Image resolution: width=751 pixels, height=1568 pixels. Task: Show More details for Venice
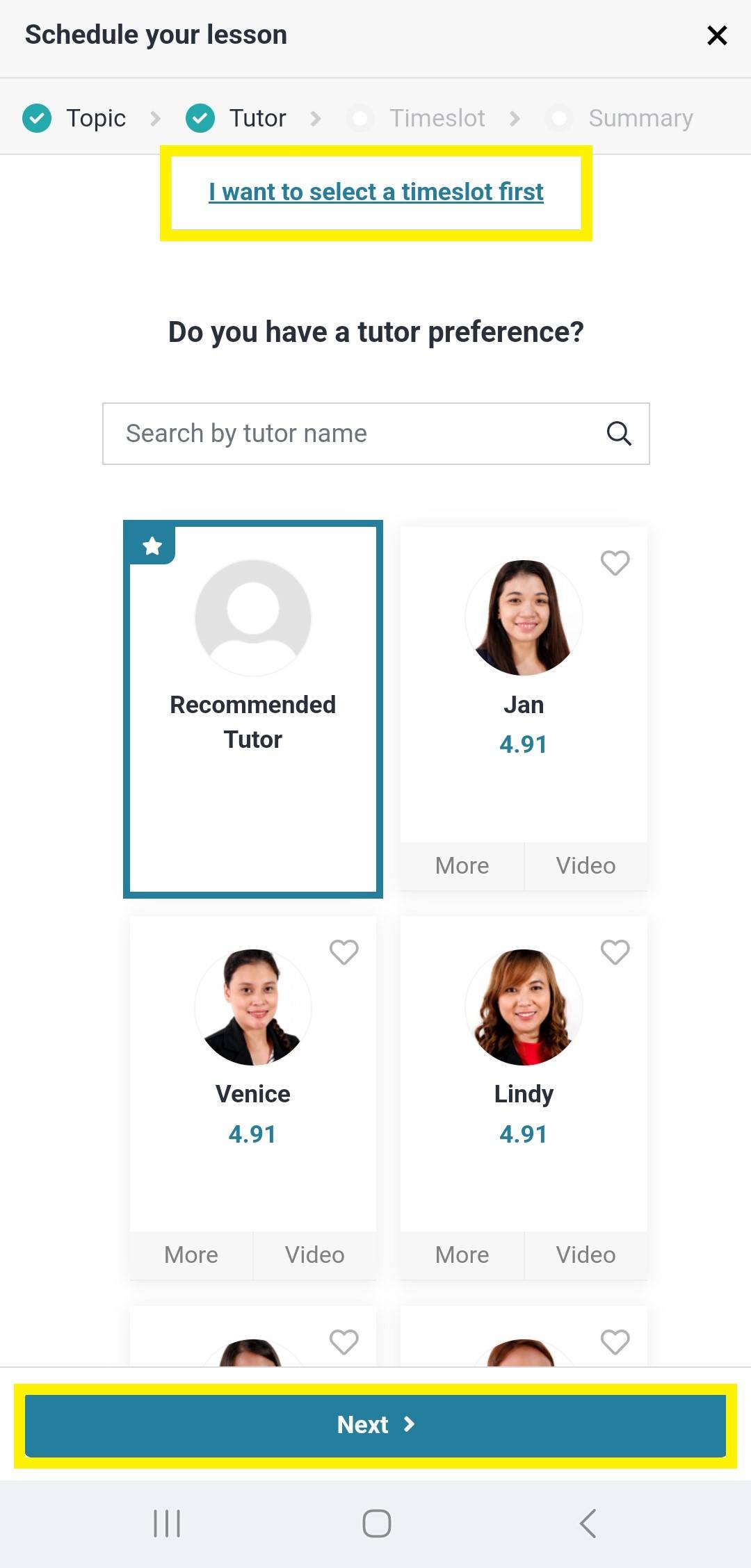191,1255
